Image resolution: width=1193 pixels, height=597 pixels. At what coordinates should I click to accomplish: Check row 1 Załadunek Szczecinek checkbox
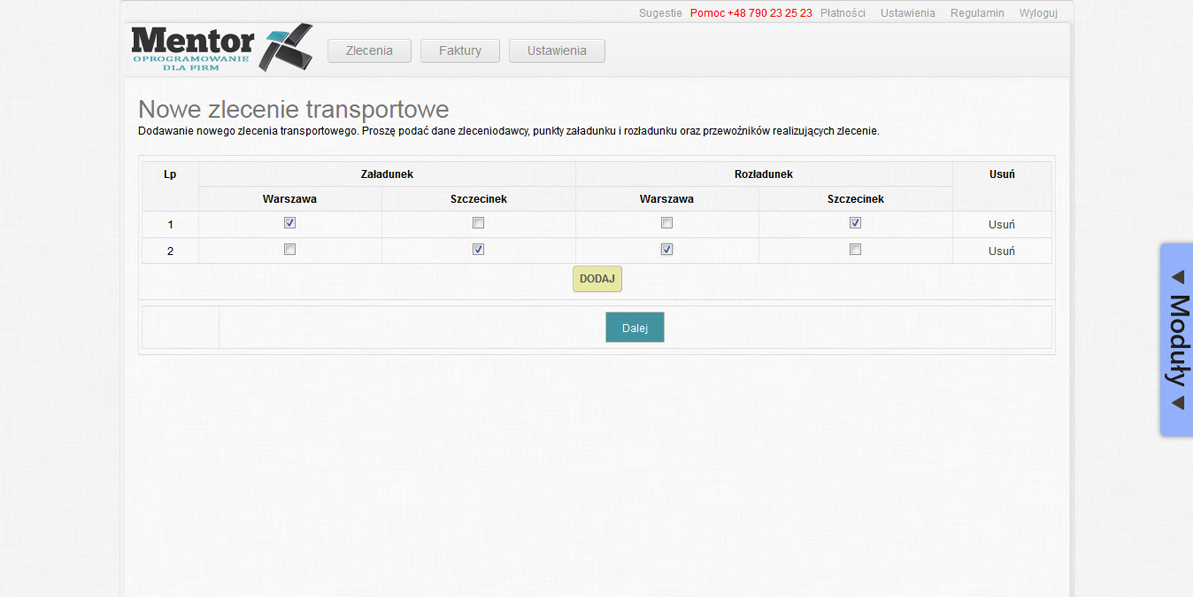478,223
